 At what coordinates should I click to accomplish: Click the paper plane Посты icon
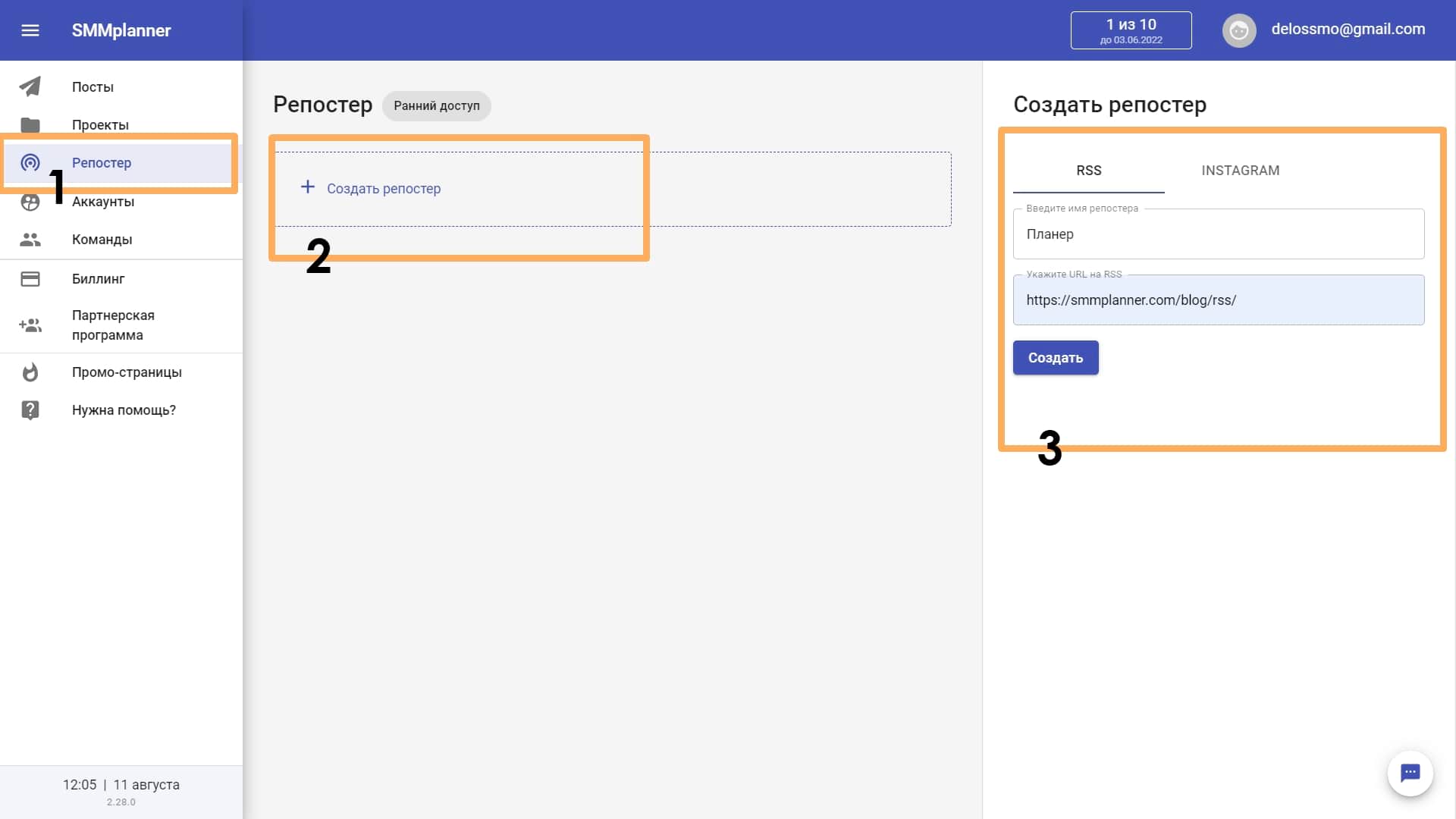(30, 86)
